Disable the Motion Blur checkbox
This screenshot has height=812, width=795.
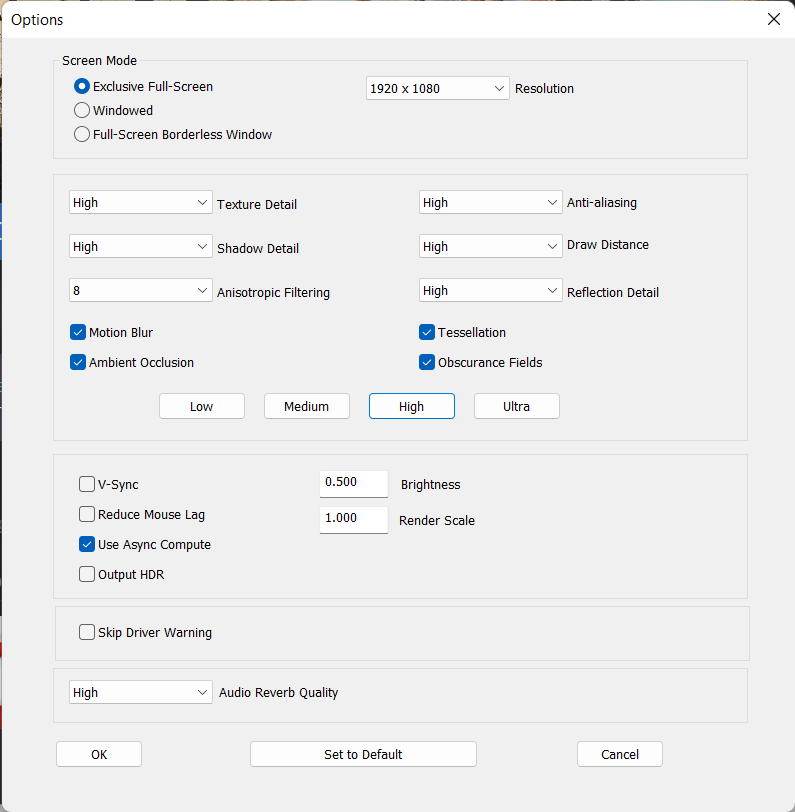(78, 332)
